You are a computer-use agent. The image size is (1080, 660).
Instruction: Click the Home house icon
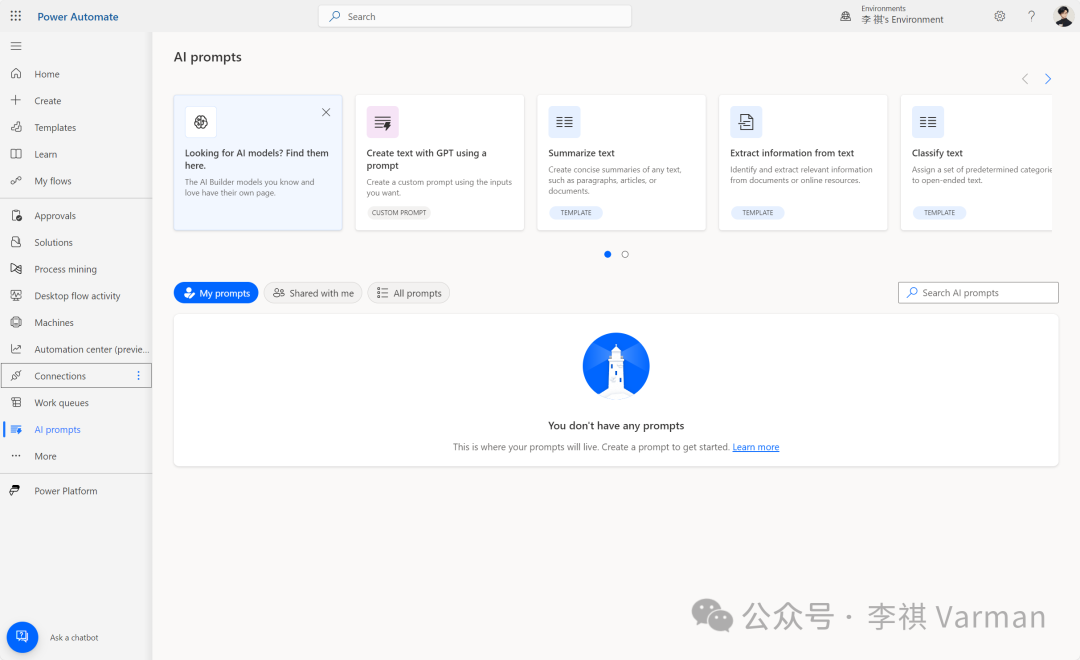16,74
